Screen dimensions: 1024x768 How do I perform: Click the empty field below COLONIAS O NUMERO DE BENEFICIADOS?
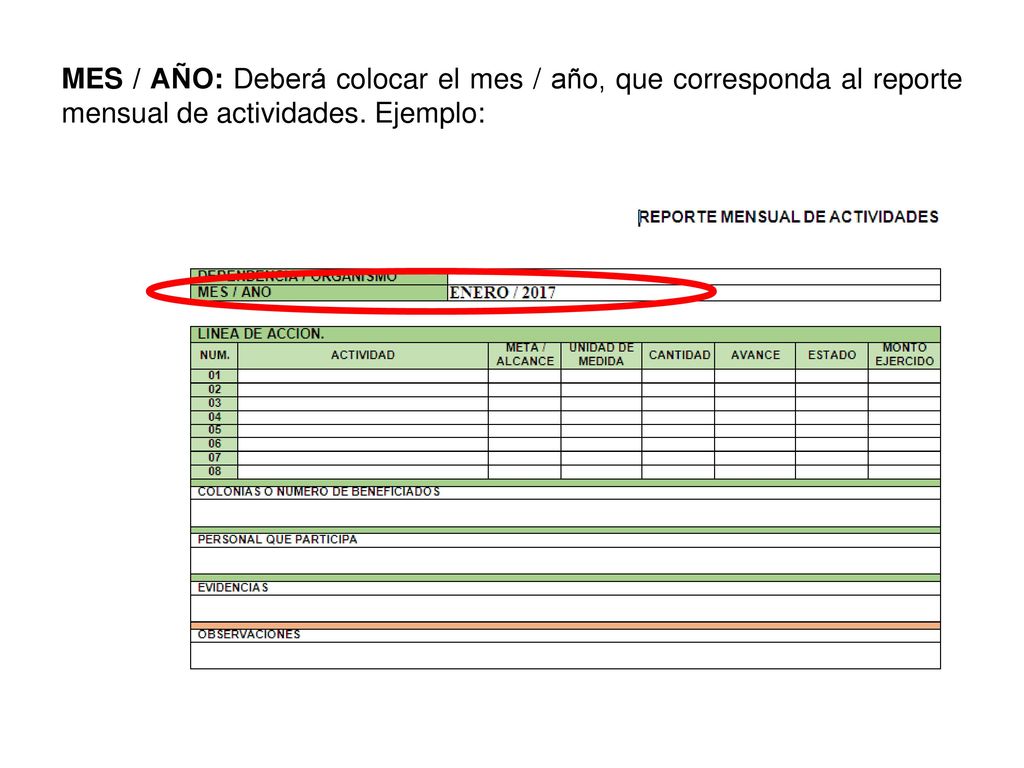[x=566, y=513]
